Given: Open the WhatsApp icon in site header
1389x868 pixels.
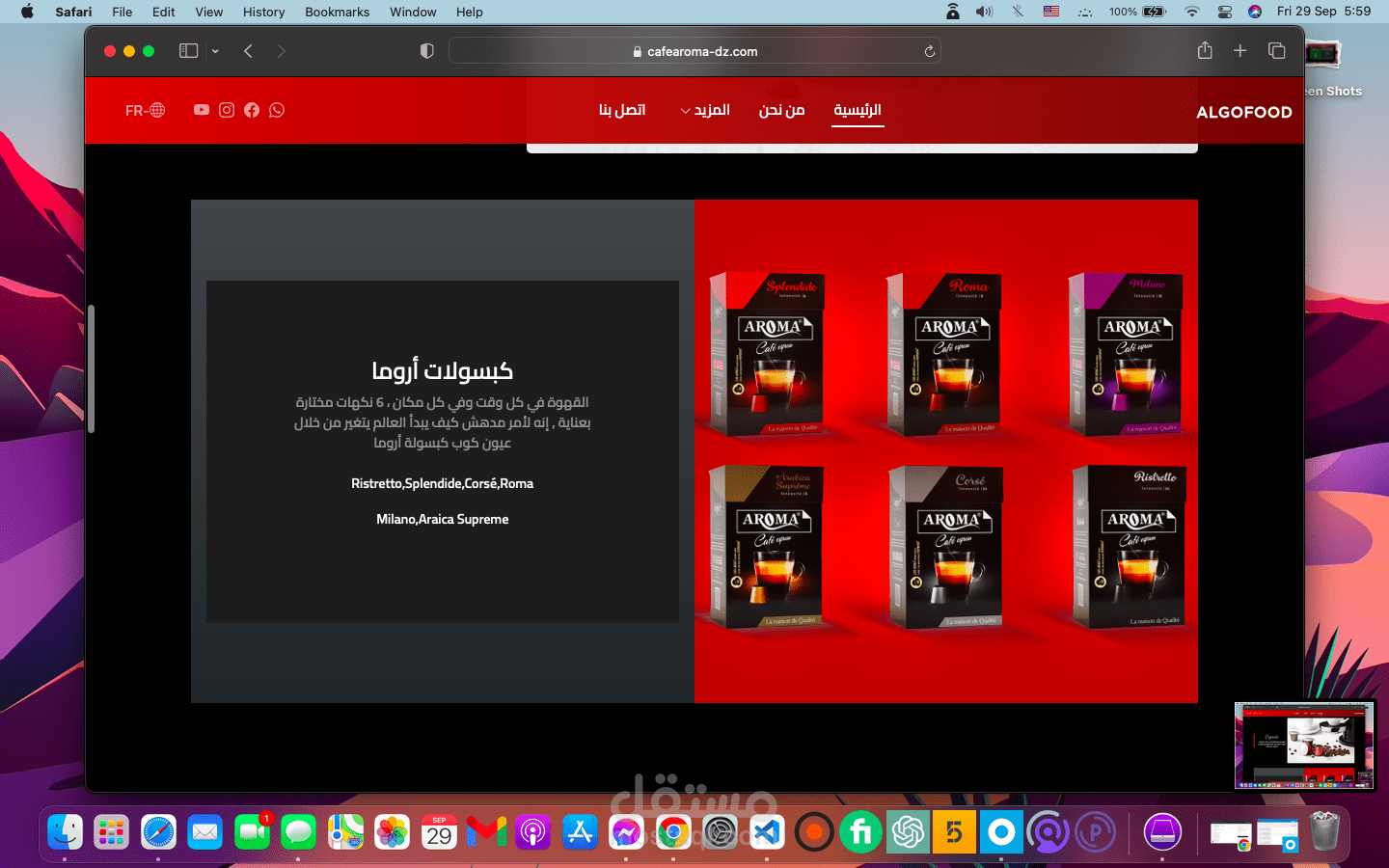Looking at the screenshot, I should [277, 110].
